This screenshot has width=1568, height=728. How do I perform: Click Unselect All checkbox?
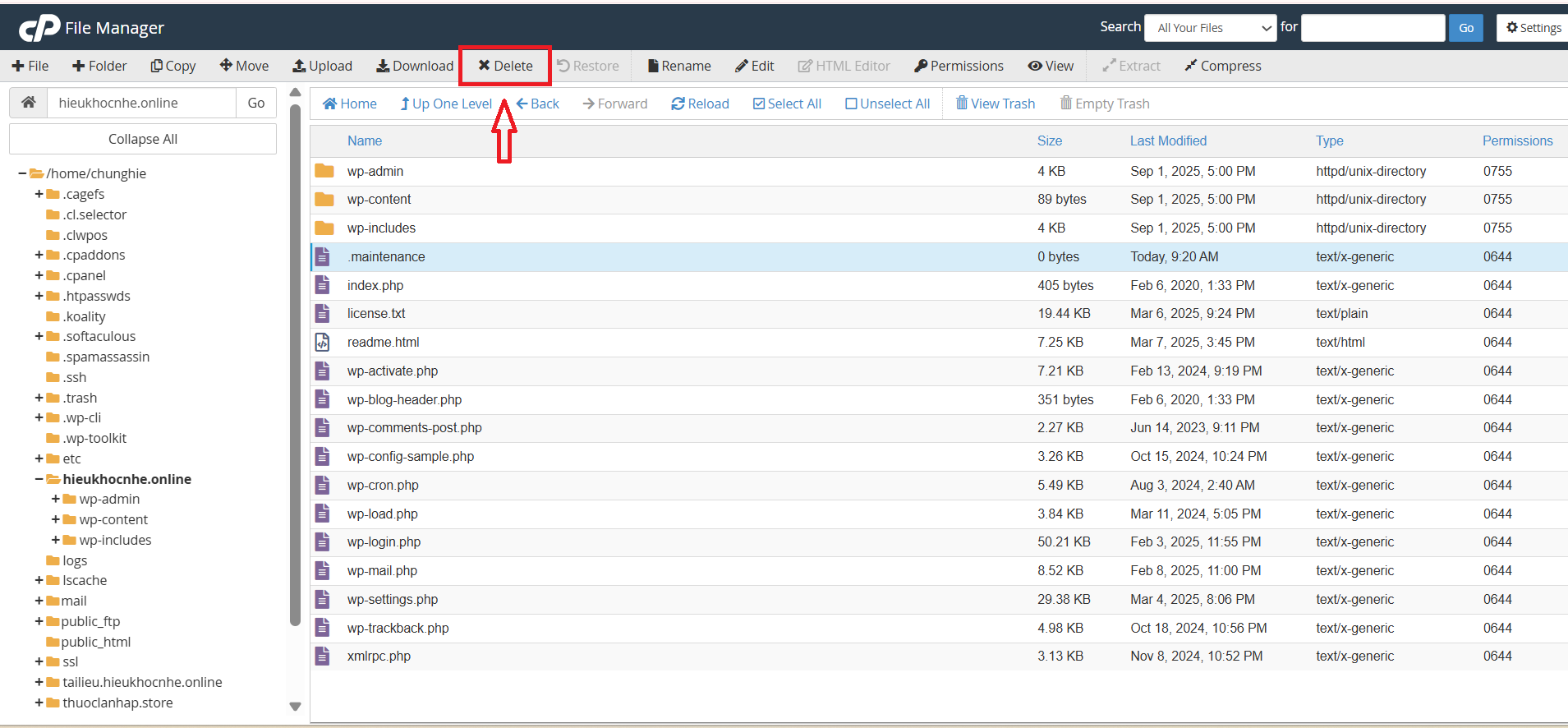tap(887, 104)
